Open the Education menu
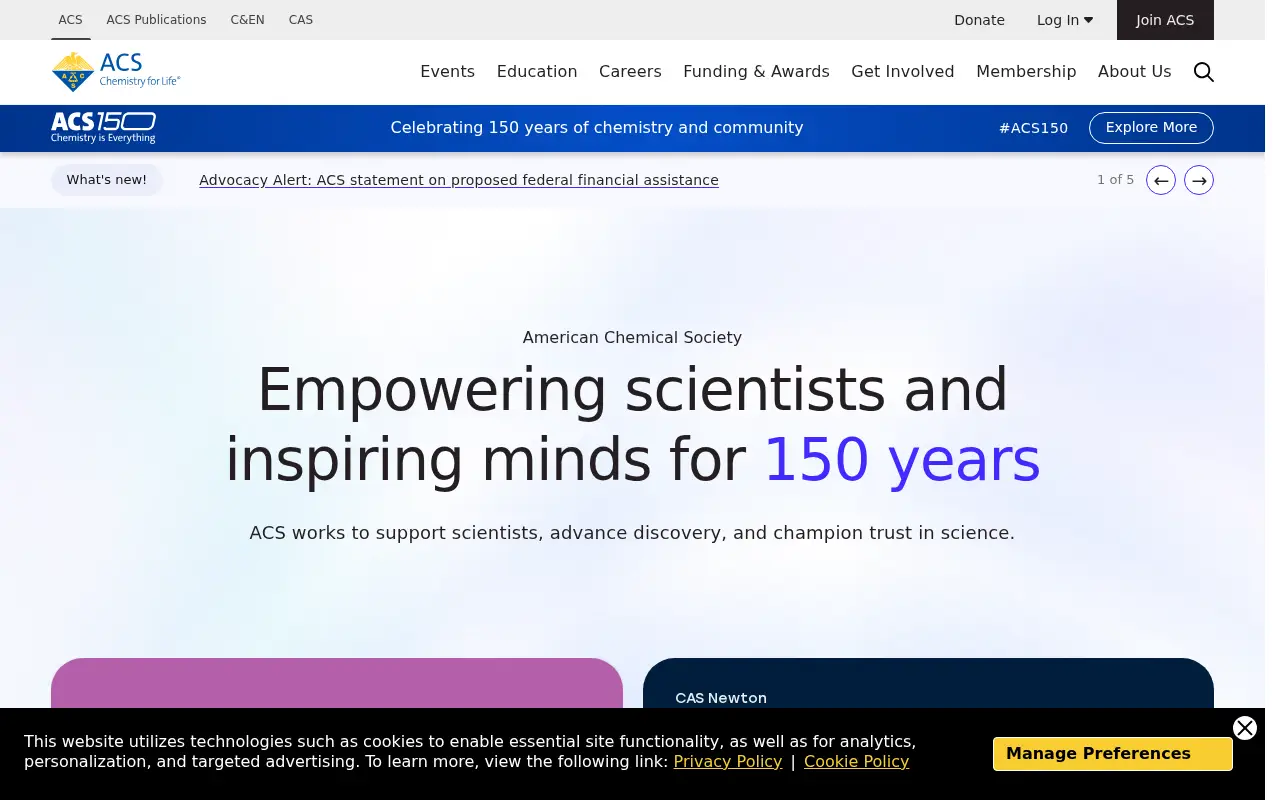 537,72
